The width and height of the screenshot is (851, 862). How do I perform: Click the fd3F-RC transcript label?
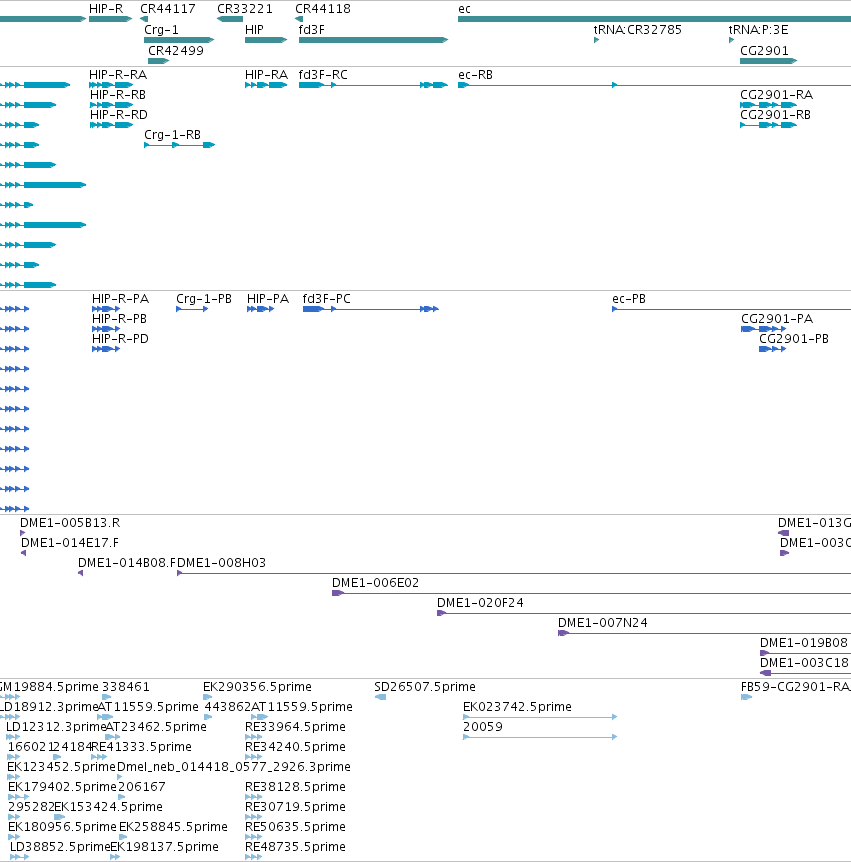[323, 75]
